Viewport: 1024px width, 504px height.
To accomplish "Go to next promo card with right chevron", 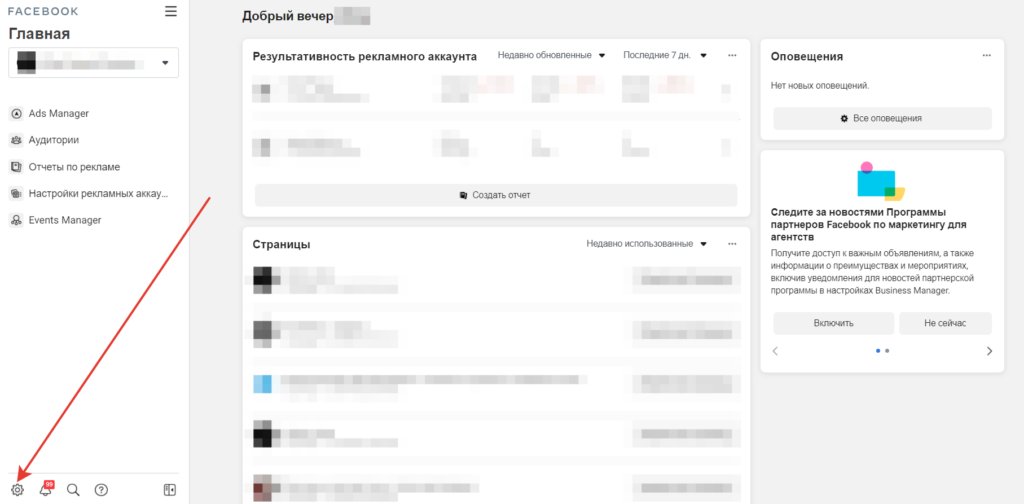I will point(989,351).
